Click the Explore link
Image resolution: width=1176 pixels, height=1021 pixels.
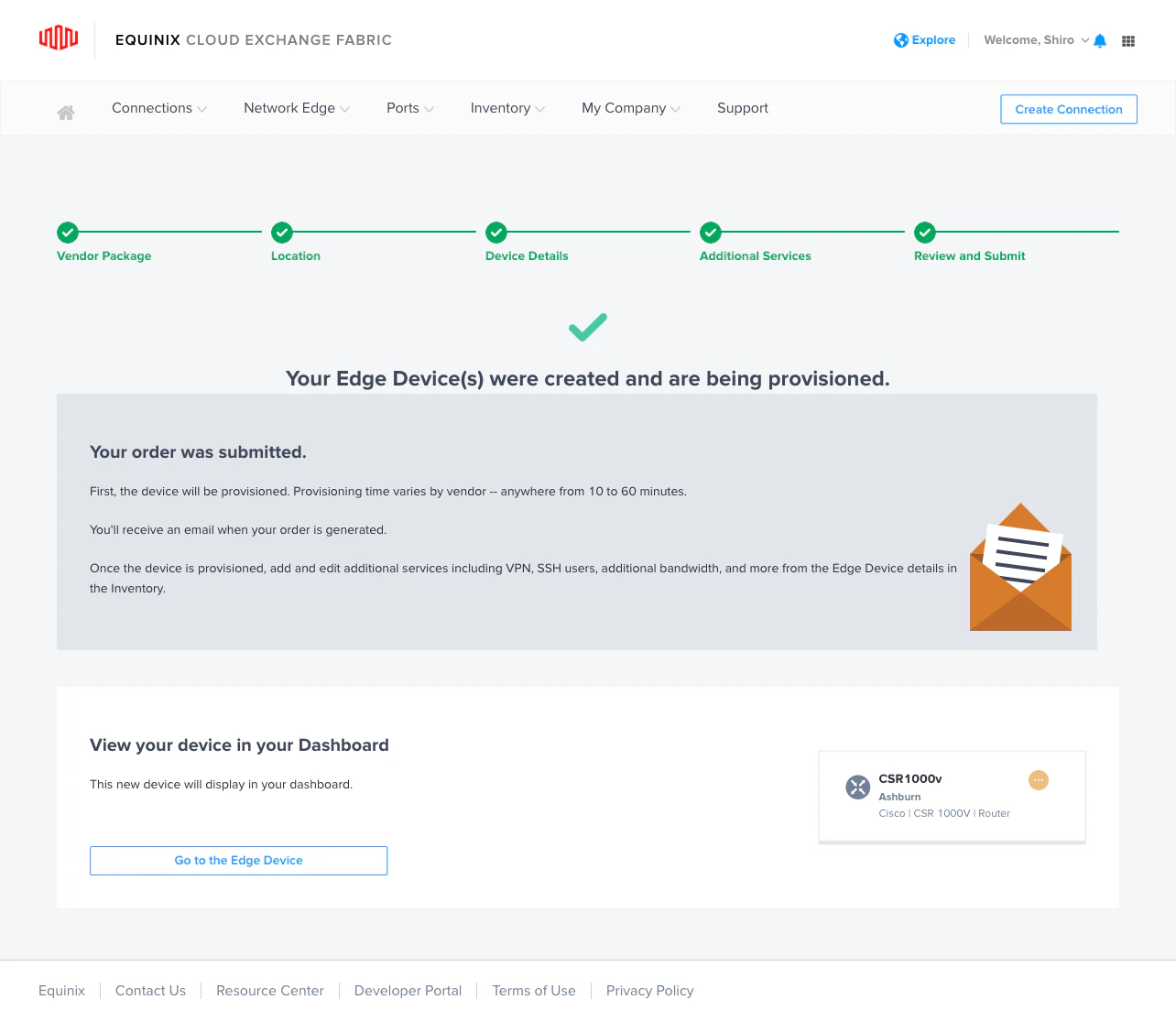click(x=933, y=40)
